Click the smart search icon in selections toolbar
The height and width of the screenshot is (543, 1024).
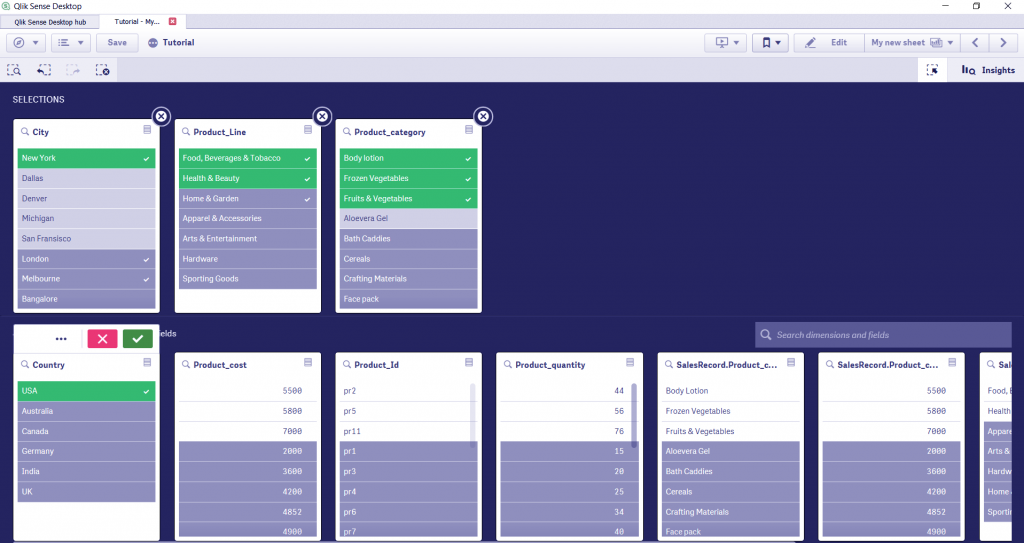[14, 70]
